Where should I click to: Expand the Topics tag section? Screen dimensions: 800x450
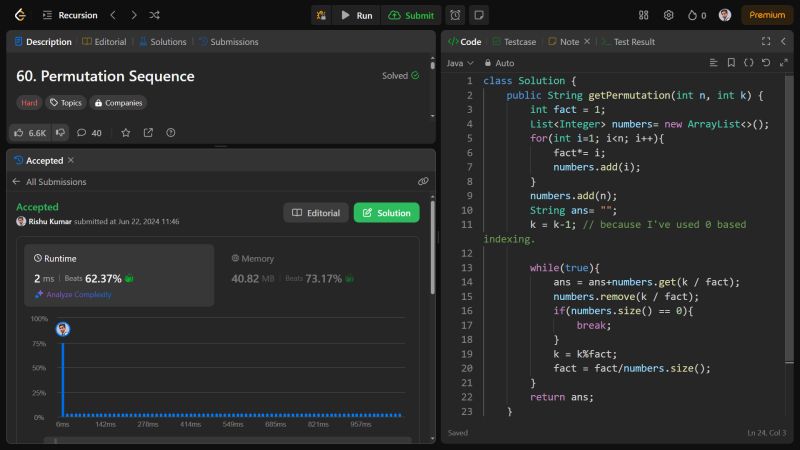point(66,102)
